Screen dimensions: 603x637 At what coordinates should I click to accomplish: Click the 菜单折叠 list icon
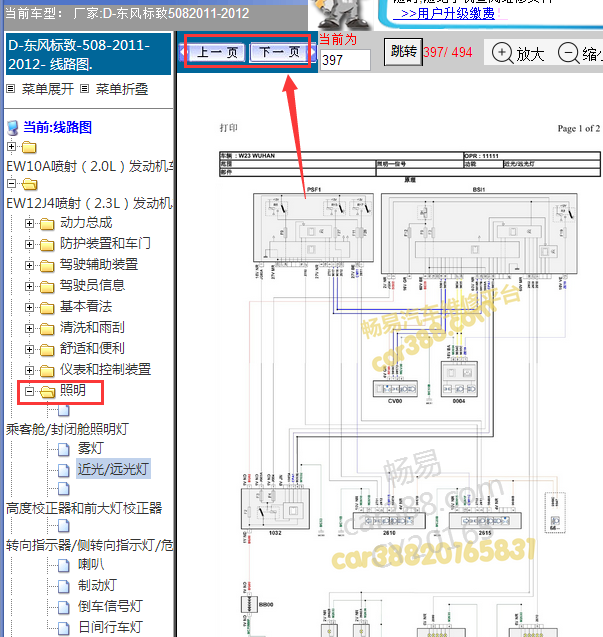pos(85,89)
